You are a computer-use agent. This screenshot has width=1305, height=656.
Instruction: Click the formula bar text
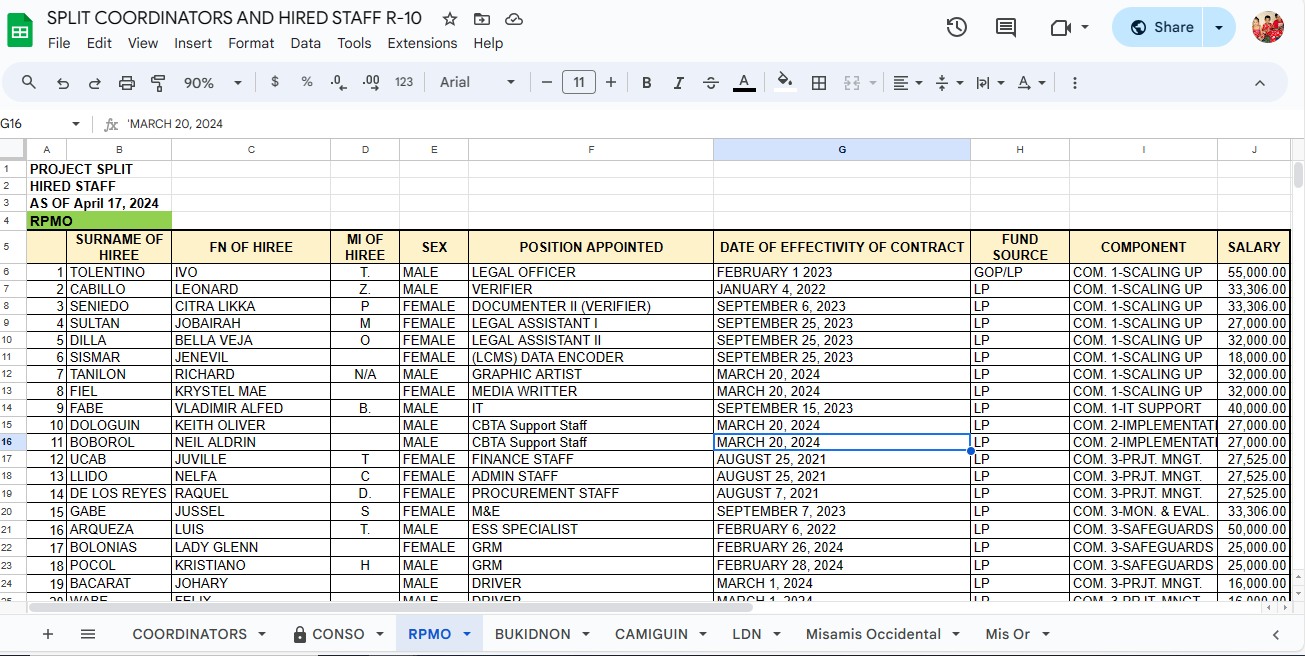pos(175,124)
